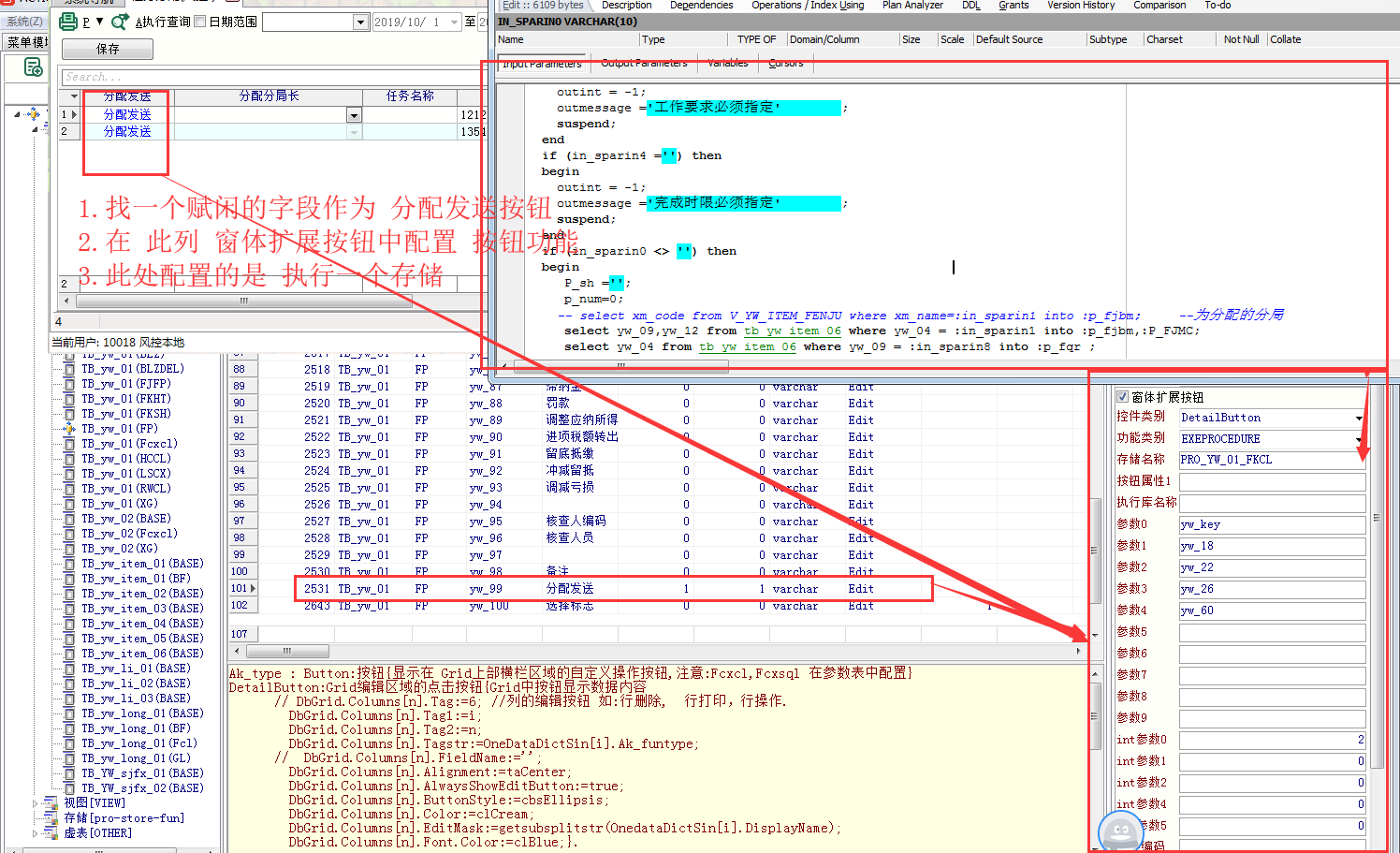Click horizontal scrollbar under the SQL code editor

click(620, 366)
